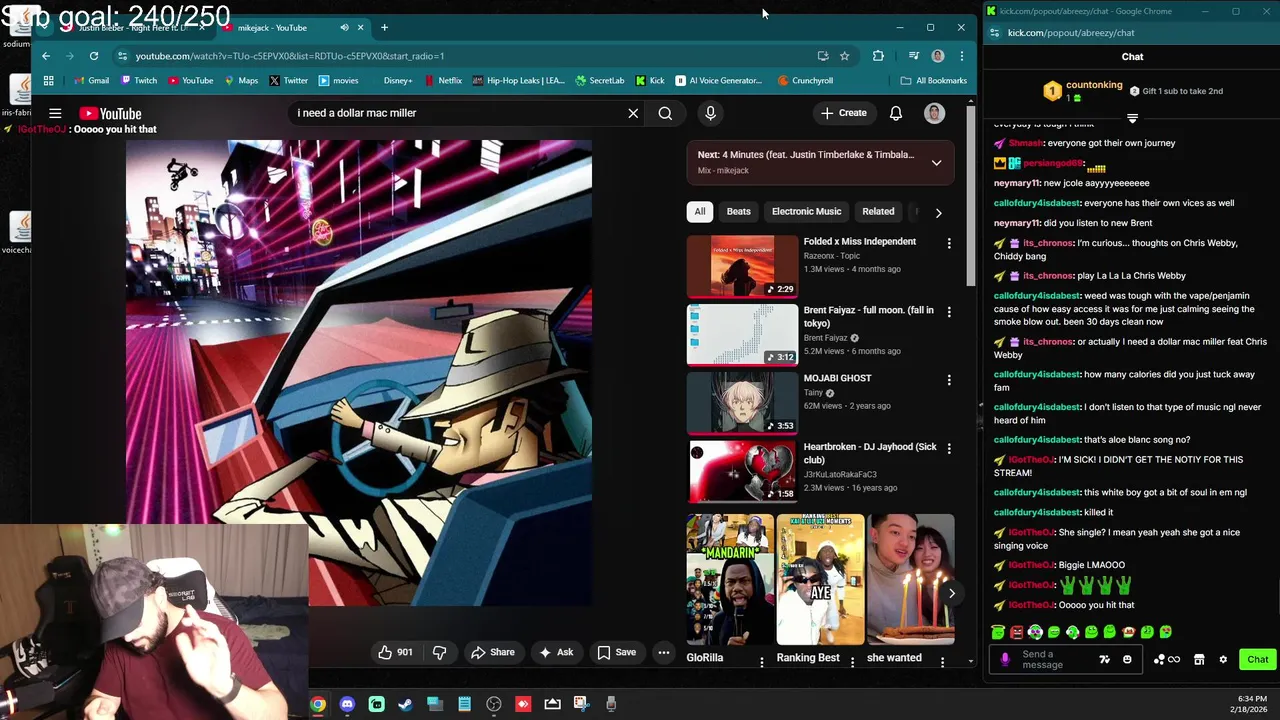Open Chrome apps grid in bookmarks bar
Image resolution: width=1280 pixels, height=720 pixels.
48,81
